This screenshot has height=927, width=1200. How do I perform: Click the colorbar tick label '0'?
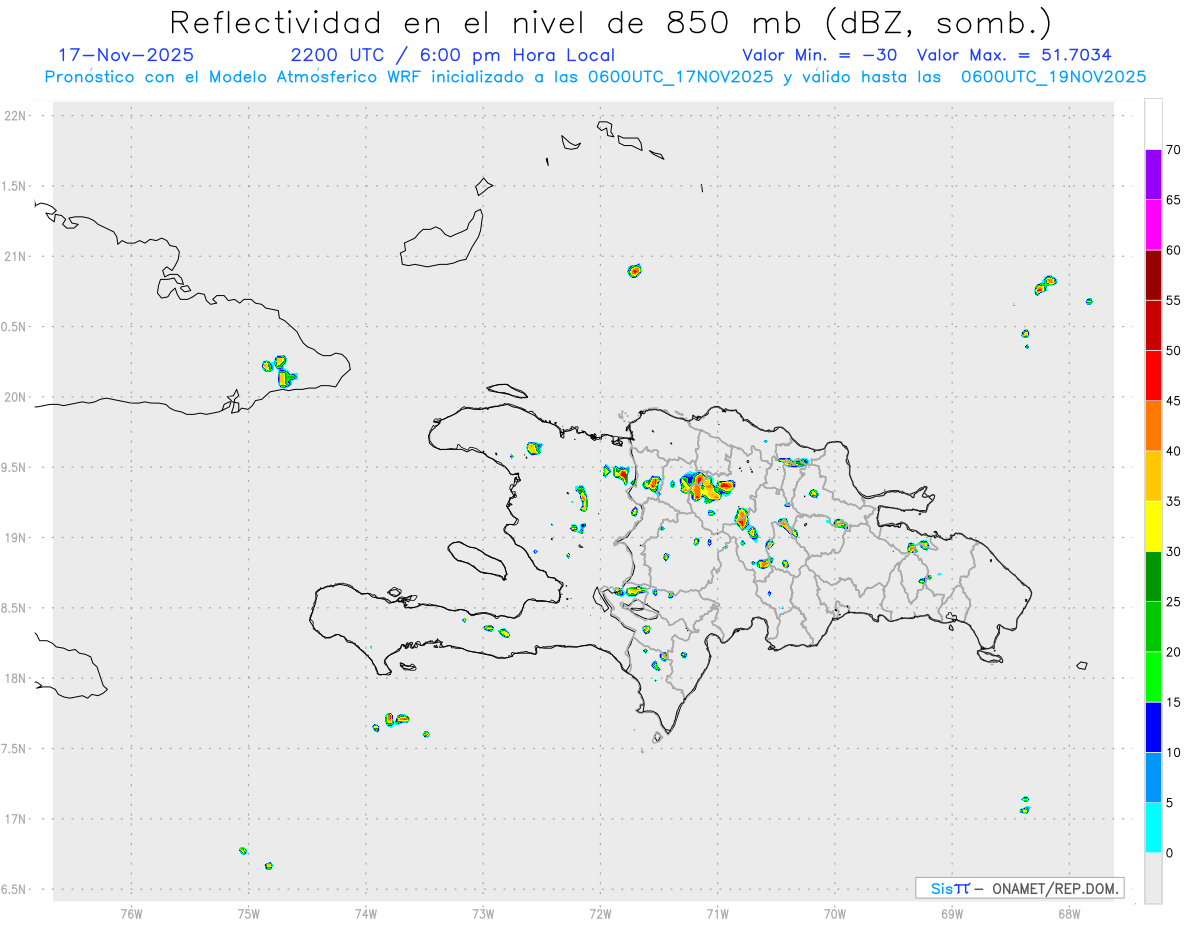point(1169,853)
